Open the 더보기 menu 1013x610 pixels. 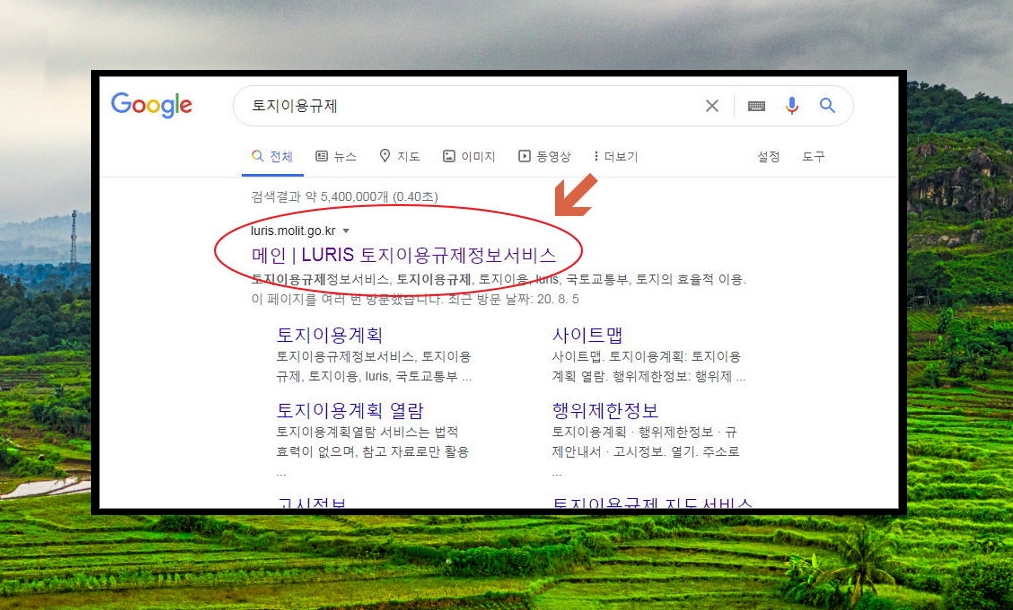616,156
